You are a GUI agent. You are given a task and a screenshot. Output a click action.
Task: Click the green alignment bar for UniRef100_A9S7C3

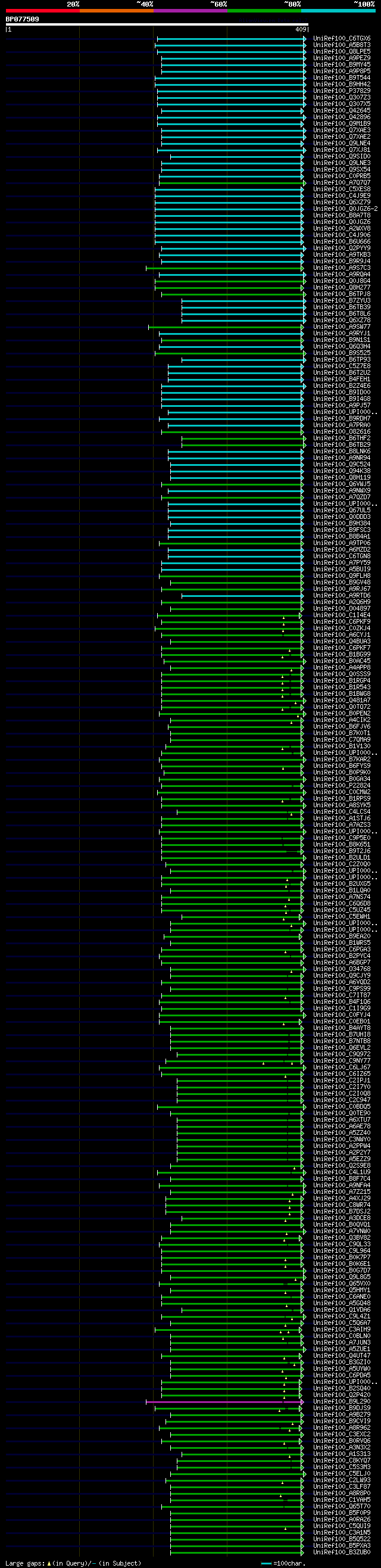(x=224, y=268)
